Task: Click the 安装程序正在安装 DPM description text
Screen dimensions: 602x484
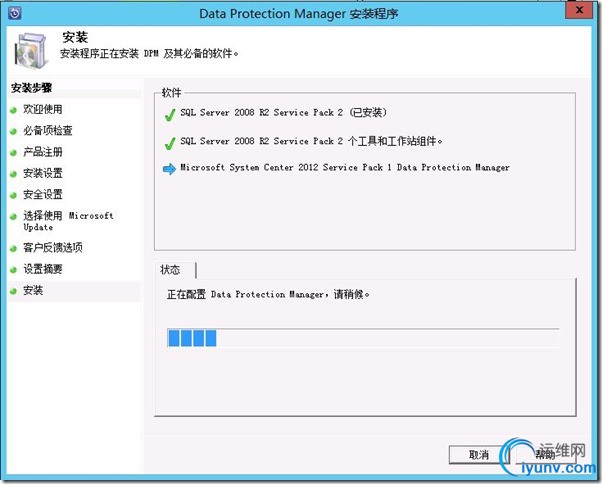Action: point(149,53)
